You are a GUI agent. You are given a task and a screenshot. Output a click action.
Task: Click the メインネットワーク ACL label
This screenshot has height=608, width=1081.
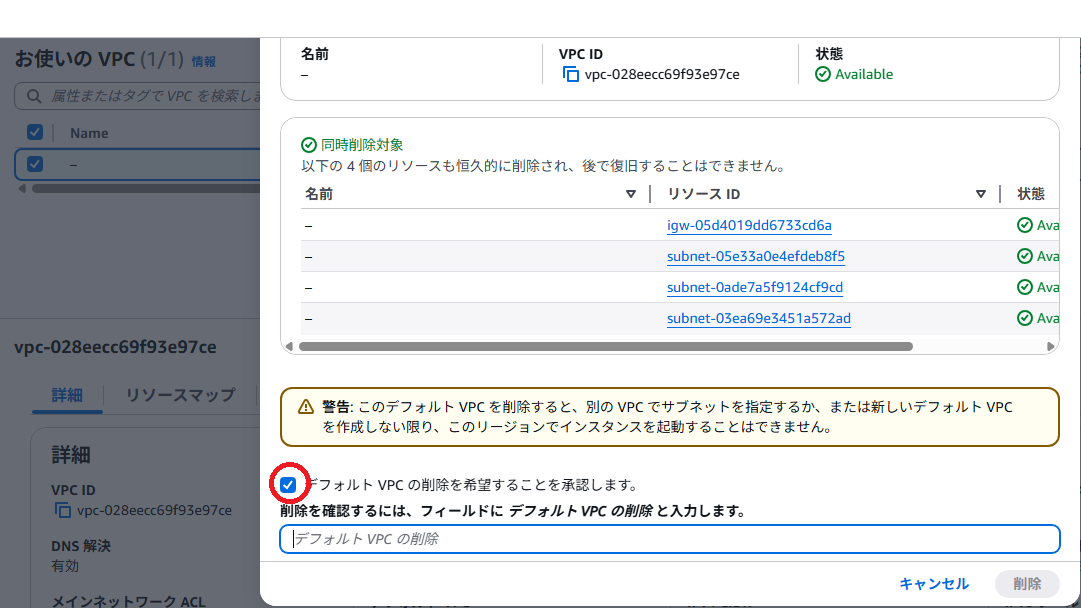[x=128, y=601]
